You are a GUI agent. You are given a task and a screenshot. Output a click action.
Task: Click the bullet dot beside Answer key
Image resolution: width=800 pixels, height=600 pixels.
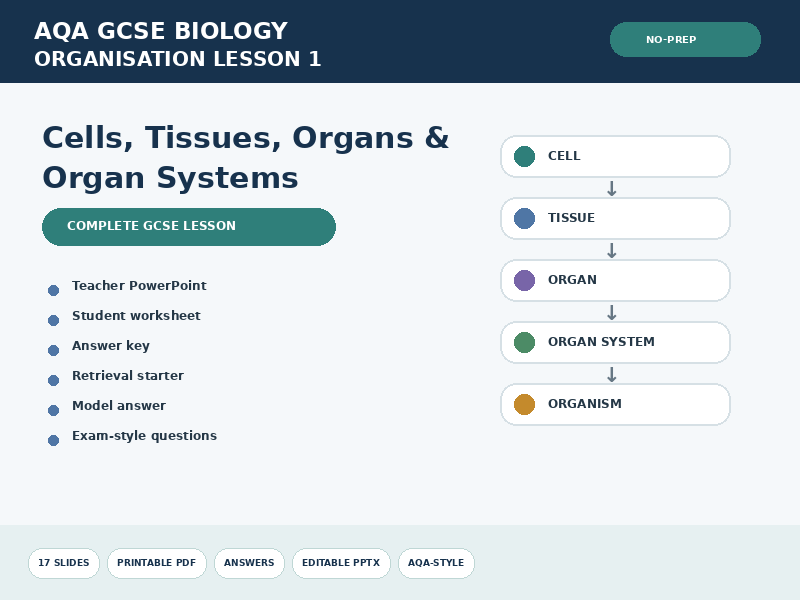[x=54, y=351]
